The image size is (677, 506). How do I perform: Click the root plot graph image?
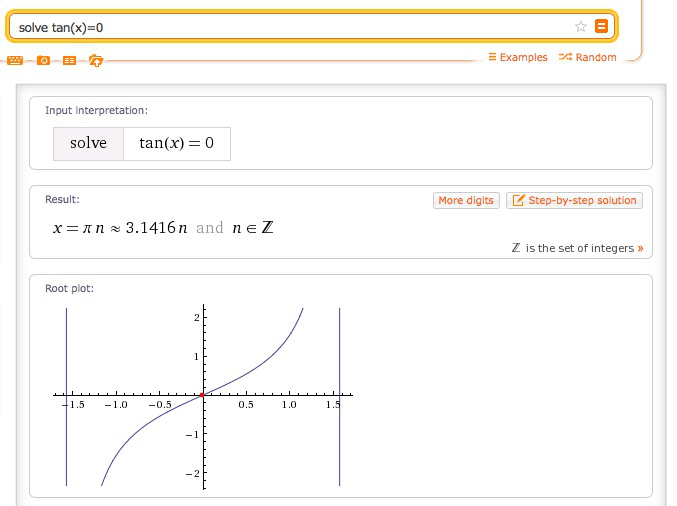click(203, 398)
